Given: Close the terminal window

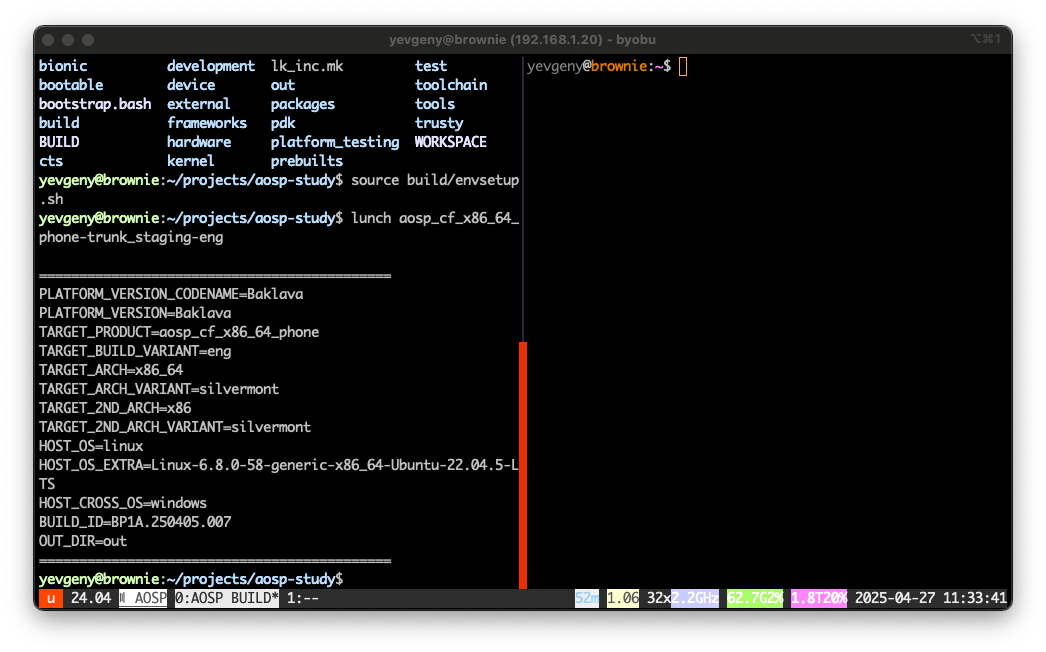Looking at the screenshot, I should pyautogui.click(x=48, y=40).
